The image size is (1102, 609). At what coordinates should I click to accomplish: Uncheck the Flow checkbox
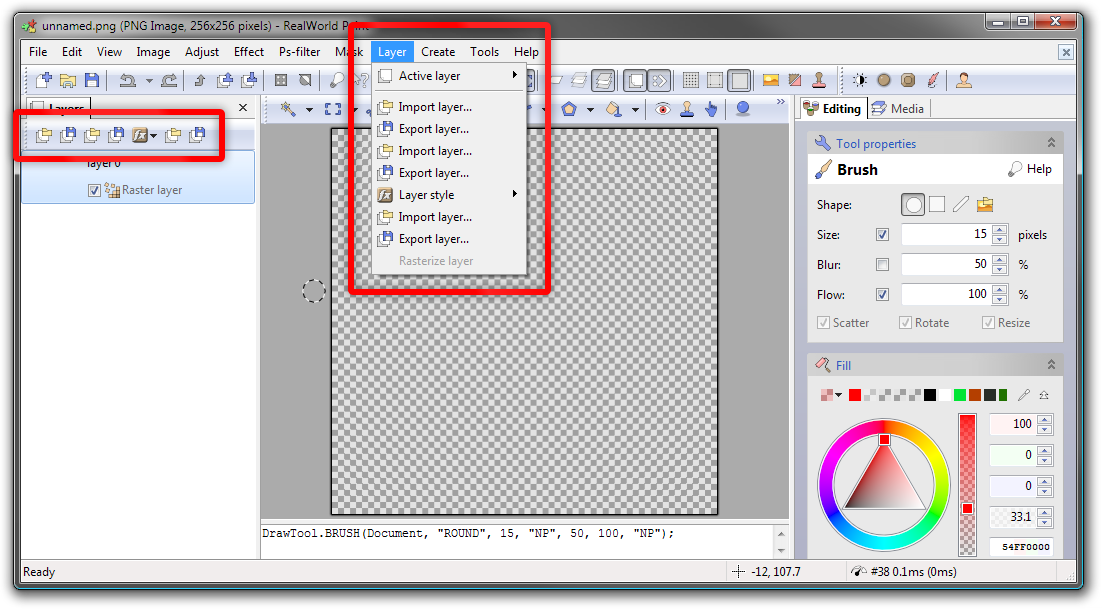coord(881,295)
